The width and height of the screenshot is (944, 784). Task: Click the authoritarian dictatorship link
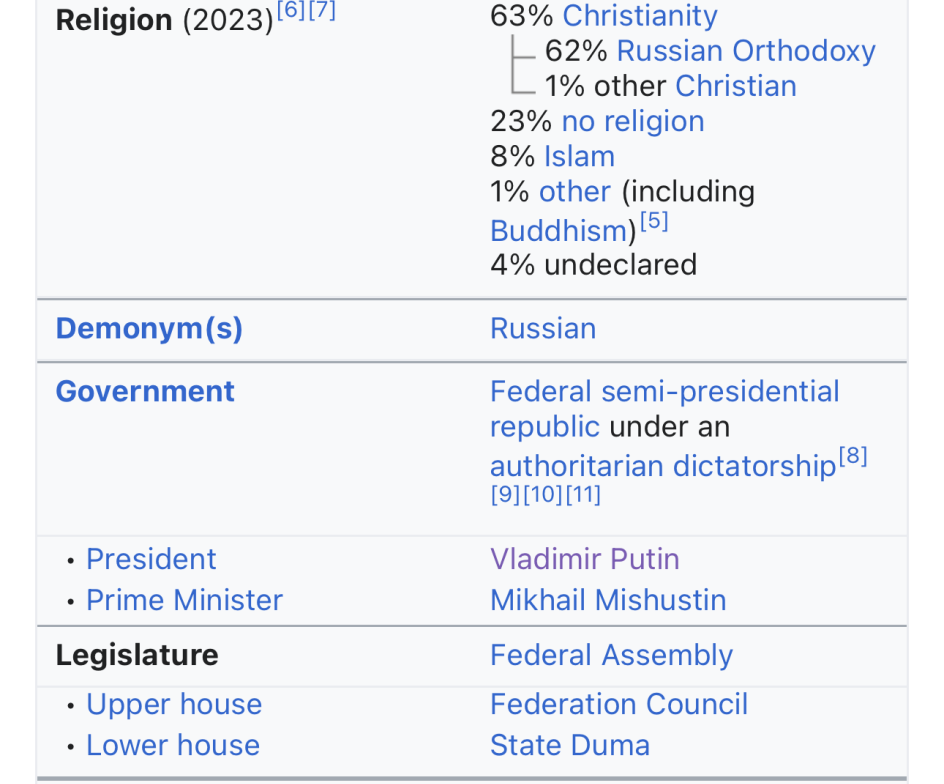coord(662,466)
